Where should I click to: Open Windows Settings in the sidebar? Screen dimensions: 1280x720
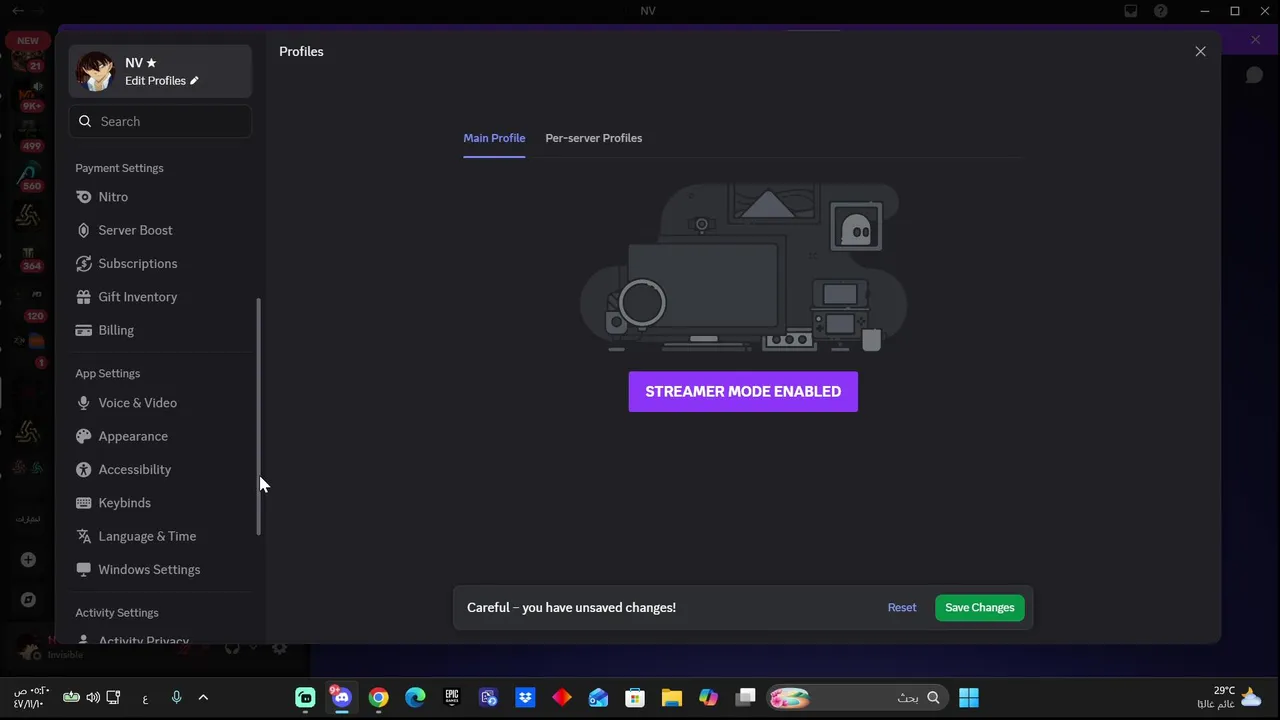tap(160, 570)
